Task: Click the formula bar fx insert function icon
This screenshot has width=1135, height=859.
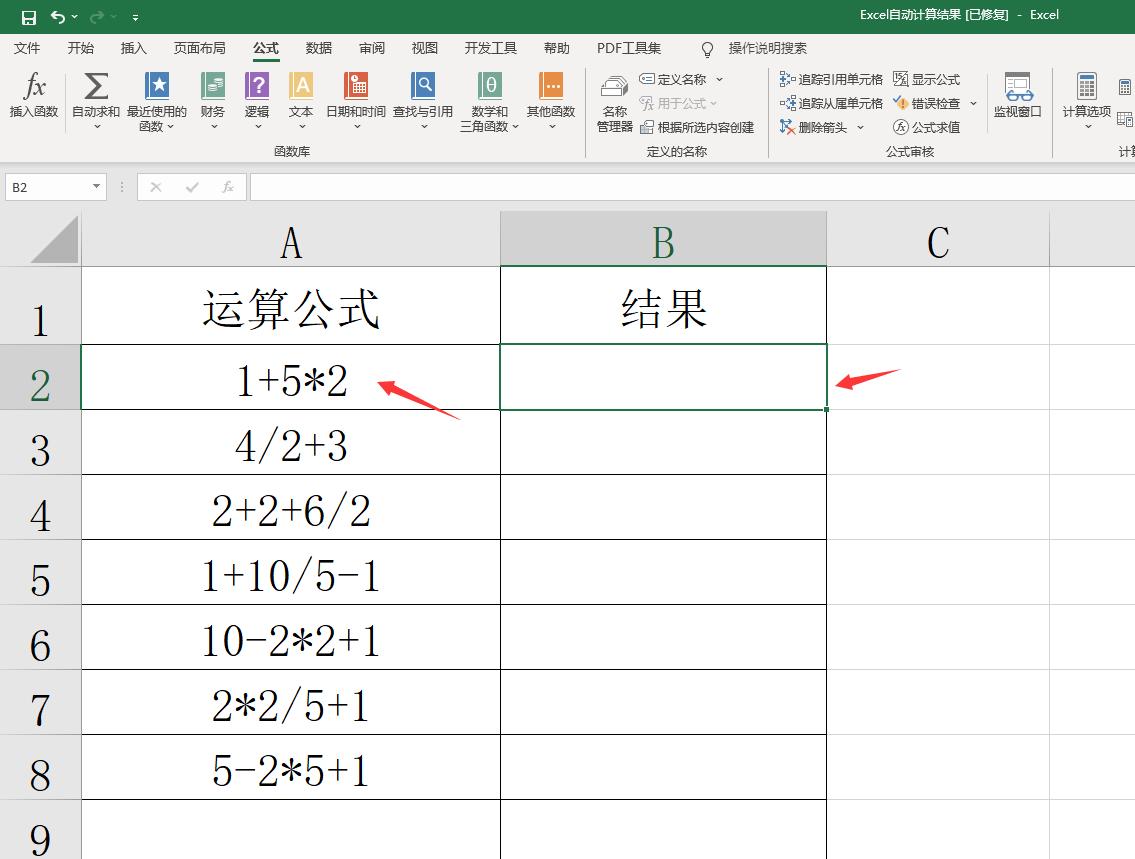Action: [227, 187]
